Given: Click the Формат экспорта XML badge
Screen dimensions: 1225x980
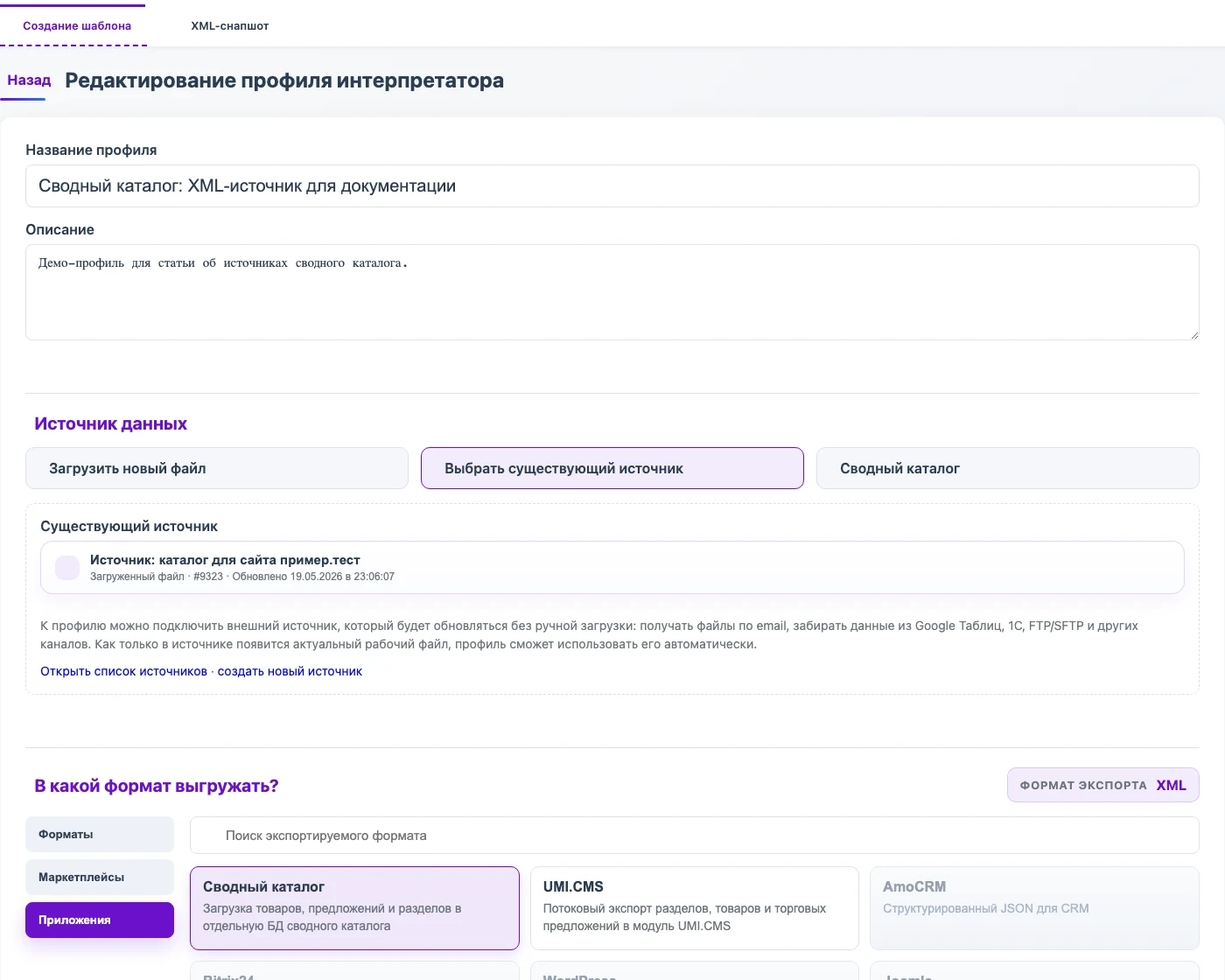Looking at the screenshot, I should point(1102,785).
